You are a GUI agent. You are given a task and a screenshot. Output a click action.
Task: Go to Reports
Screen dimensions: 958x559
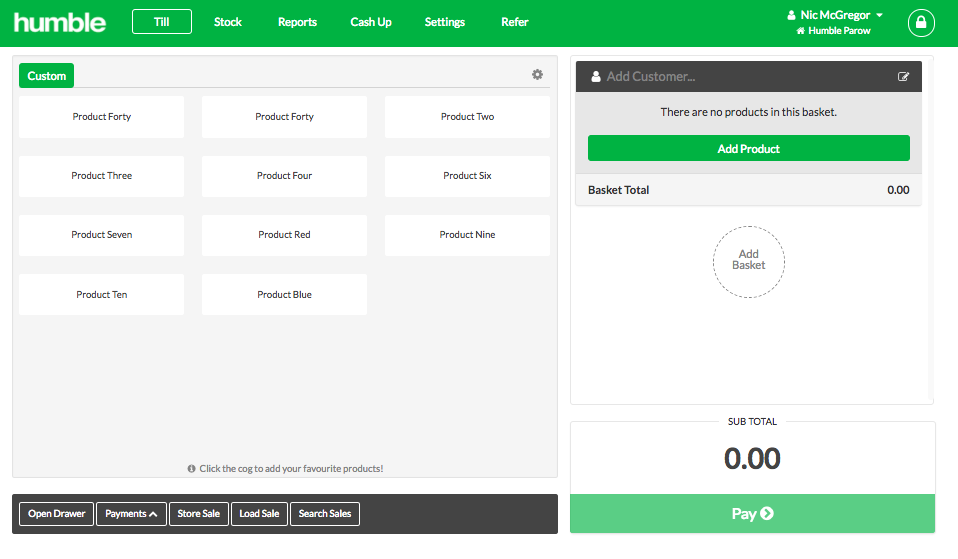coord(297,22)
